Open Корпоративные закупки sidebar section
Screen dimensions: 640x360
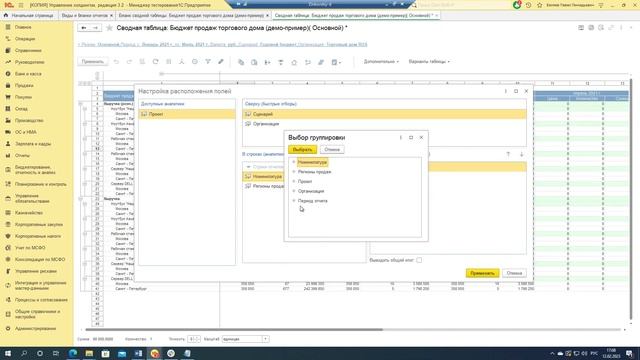click(39, 224)
